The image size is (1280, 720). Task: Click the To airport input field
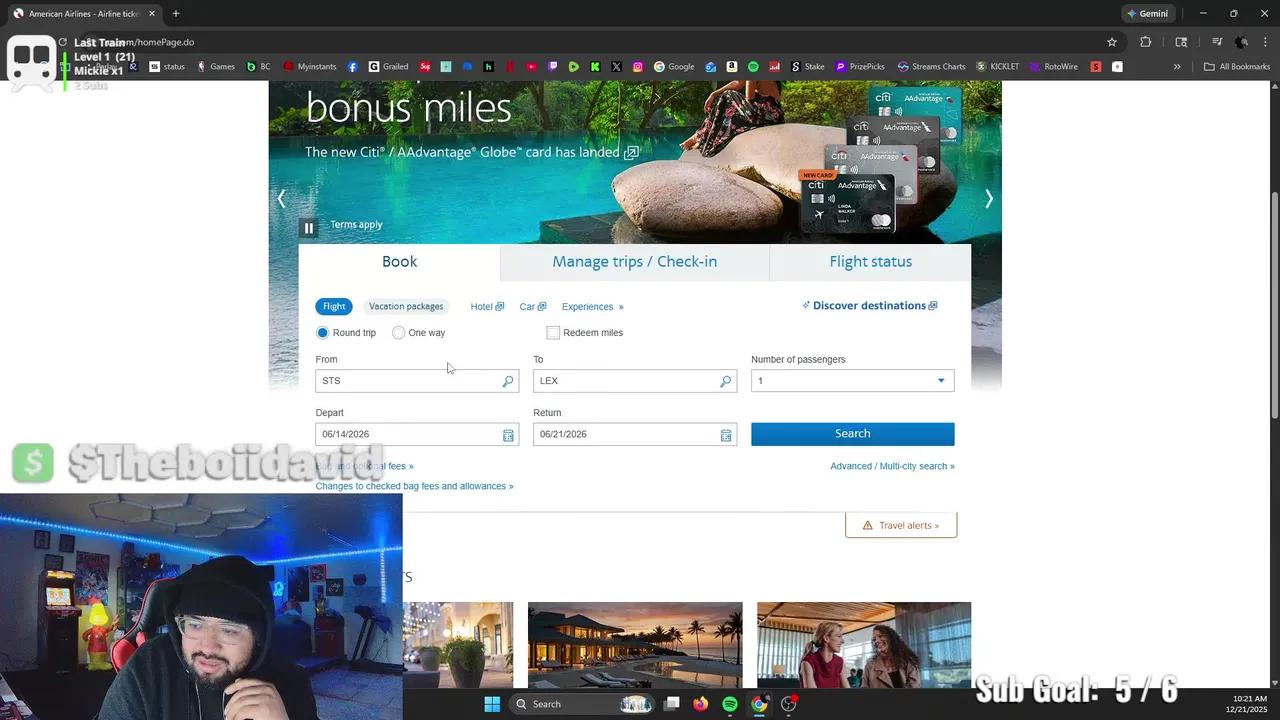point(635,381)
